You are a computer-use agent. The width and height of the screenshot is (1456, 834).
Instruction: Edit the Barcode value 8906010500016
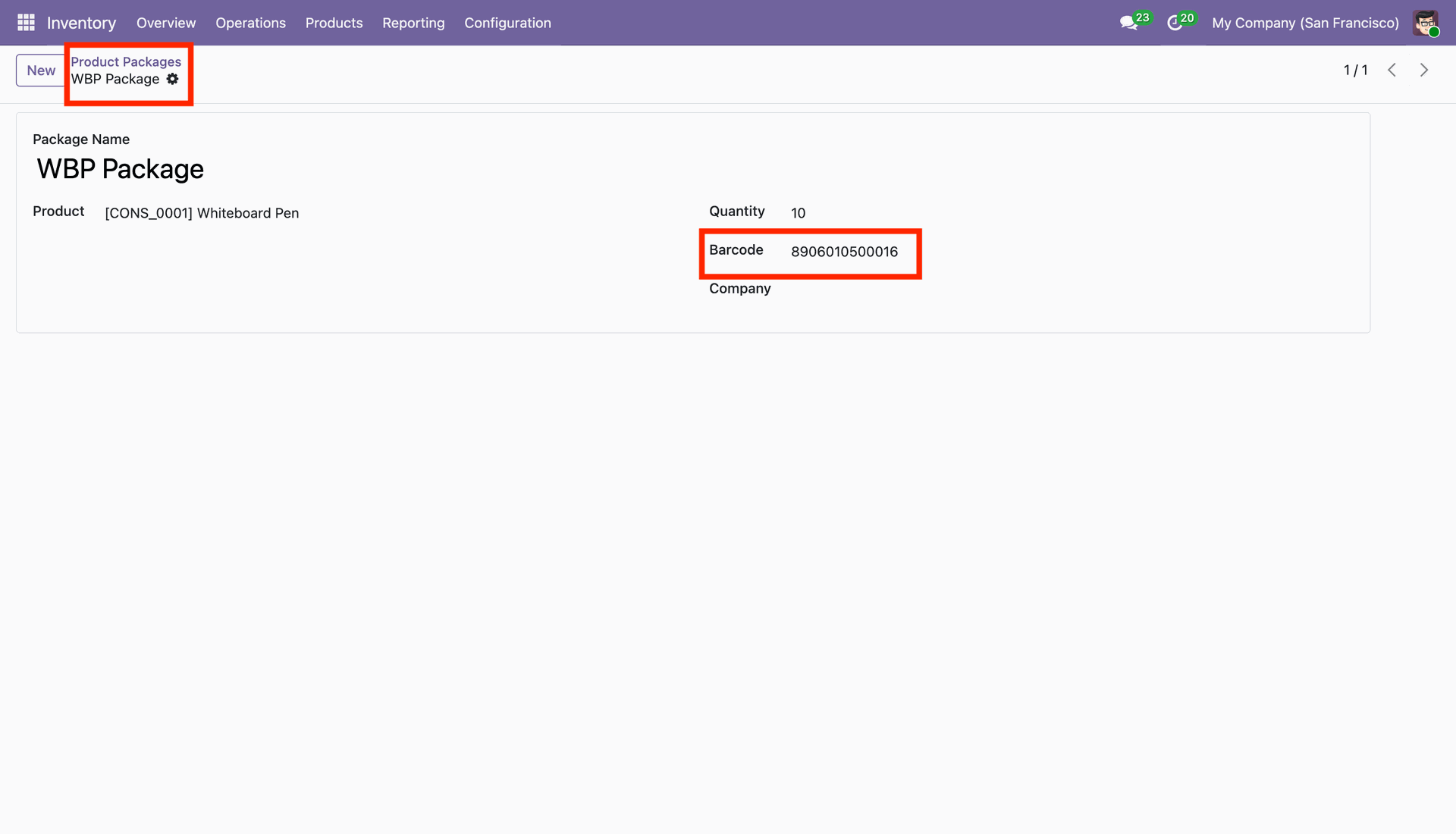point(844,252)
